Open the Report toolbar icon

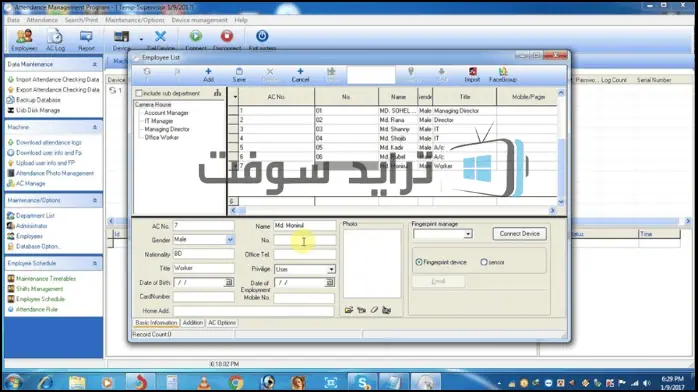[86, 40]
